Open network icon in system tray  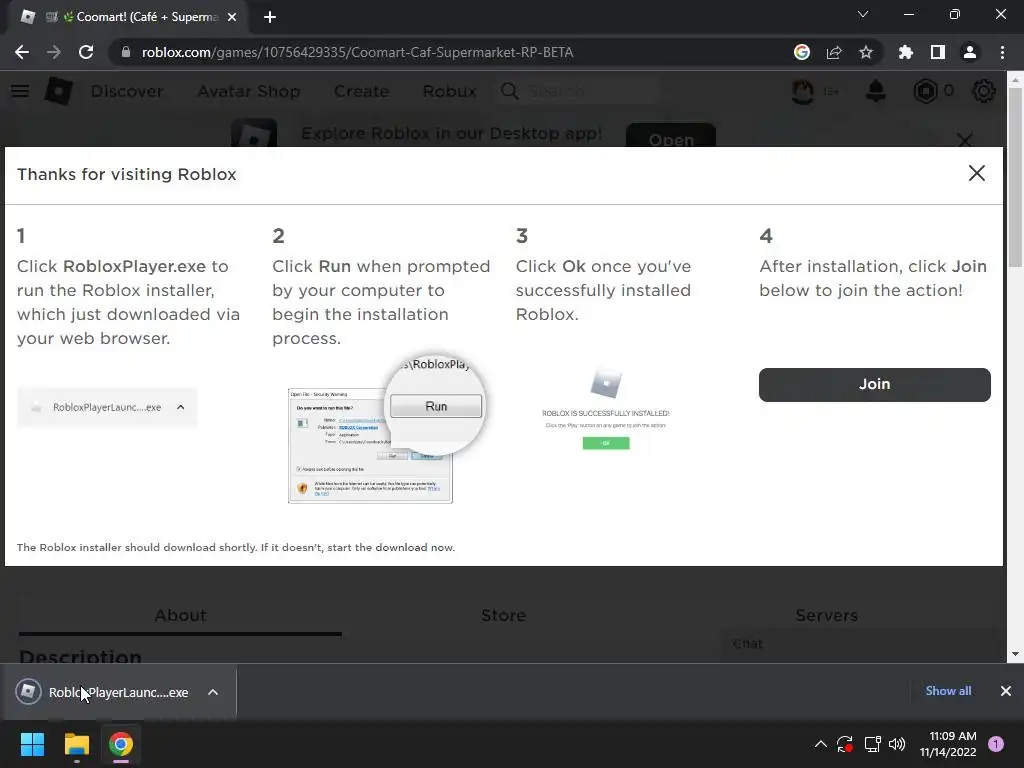(x=872, y=744)
